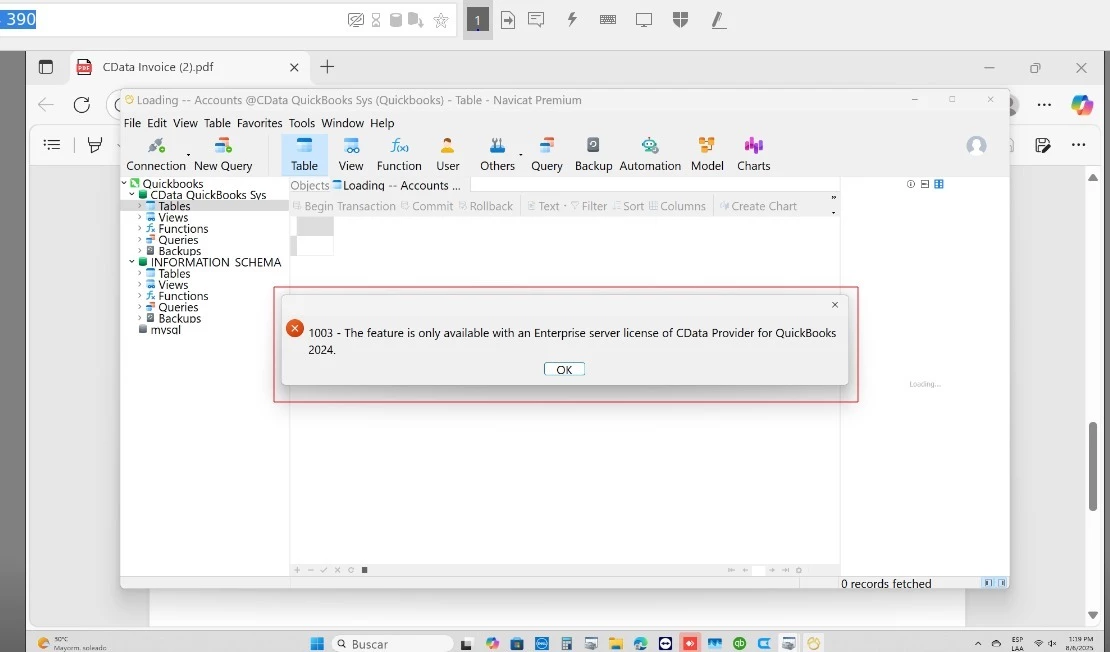Click Begin Transaction button

tap(344, 206)
